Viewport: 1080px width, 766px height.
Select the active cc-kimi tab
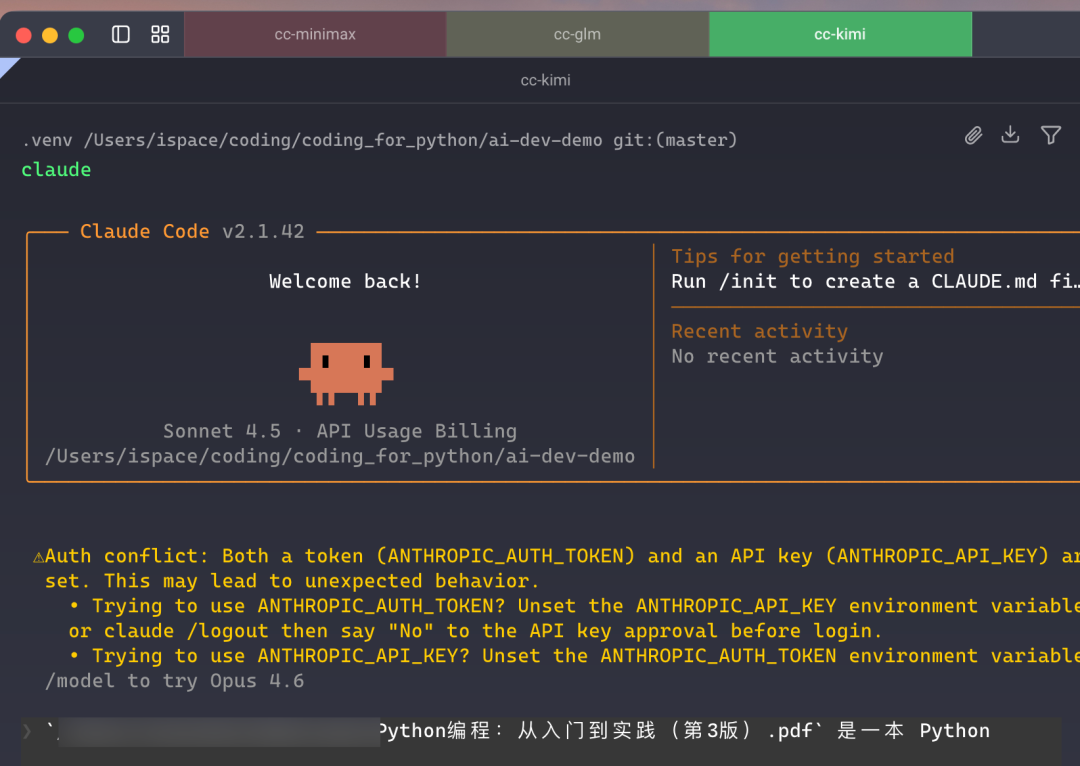[840, 33]
